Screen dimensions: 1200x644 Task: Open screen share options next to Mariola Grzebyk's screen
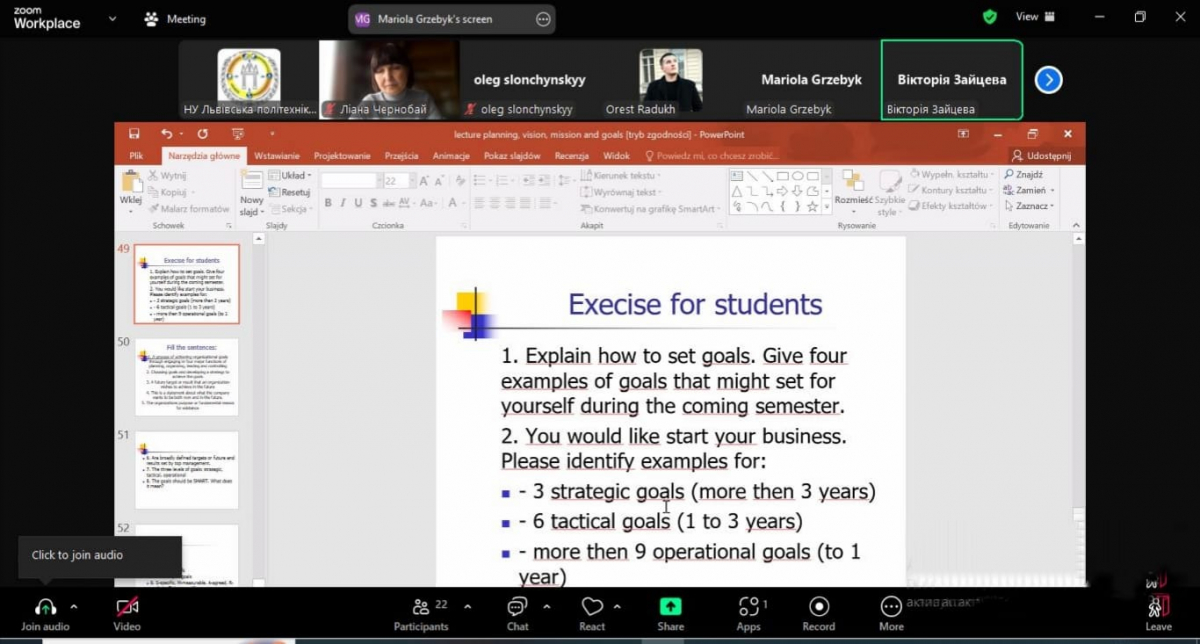tap(543, 19)
